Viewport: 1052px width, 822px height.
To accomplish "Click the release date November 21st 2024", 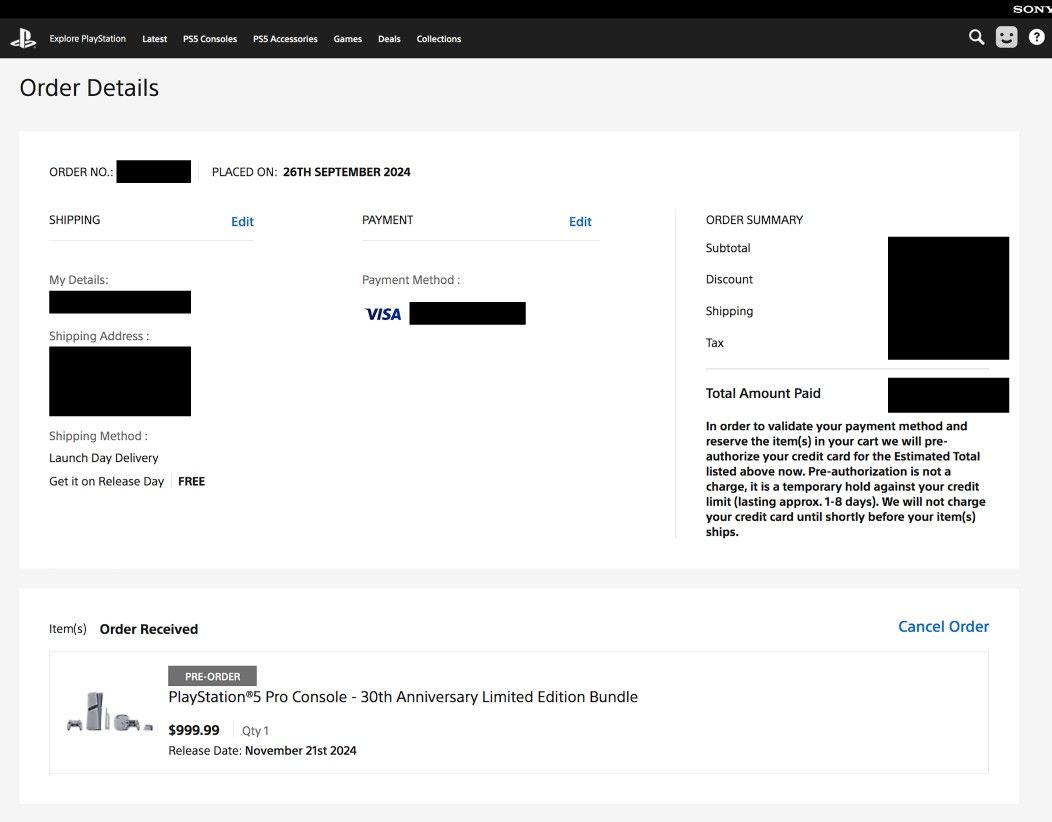I will tap(301, 751).
